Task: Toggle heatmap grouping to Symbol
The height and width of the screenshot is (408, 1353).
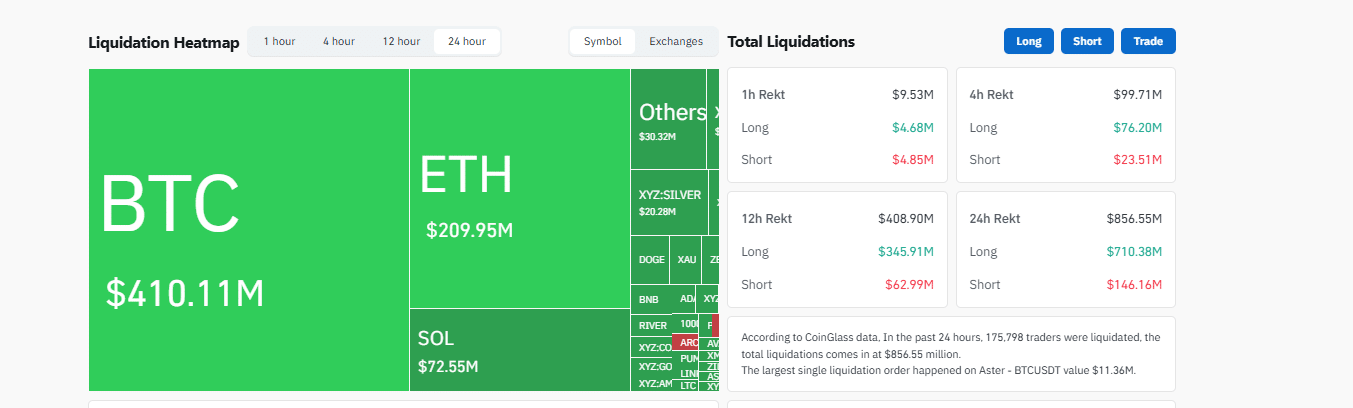Action: pos(602,42)
